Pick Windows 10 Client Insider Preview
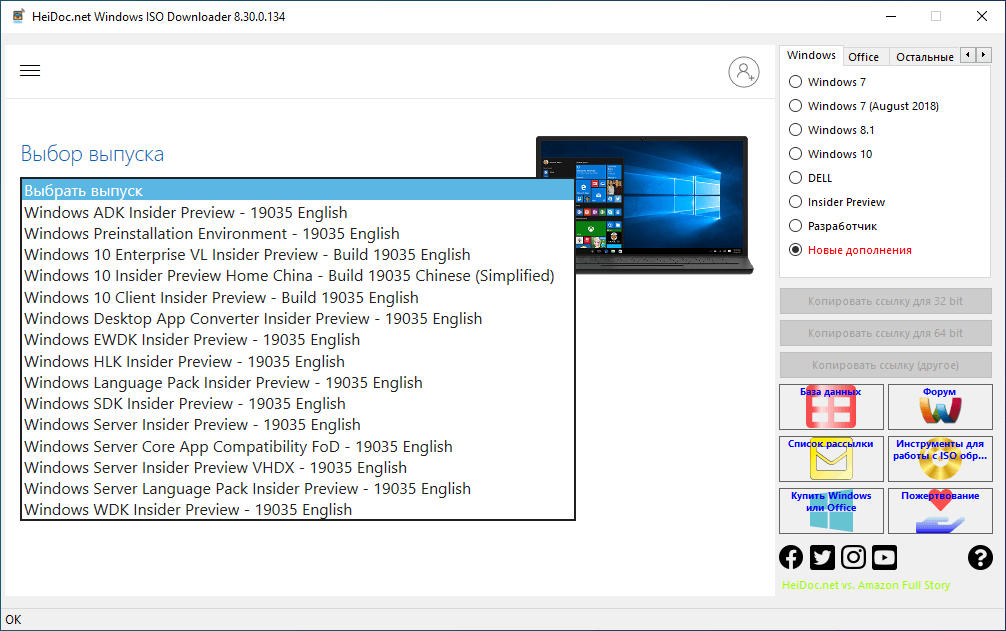 [x=298, y=298]
